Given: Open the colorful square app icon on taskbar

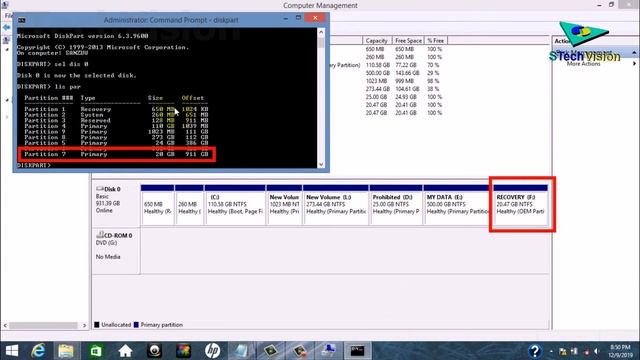Looking at the screenshot, I should 183,351.
